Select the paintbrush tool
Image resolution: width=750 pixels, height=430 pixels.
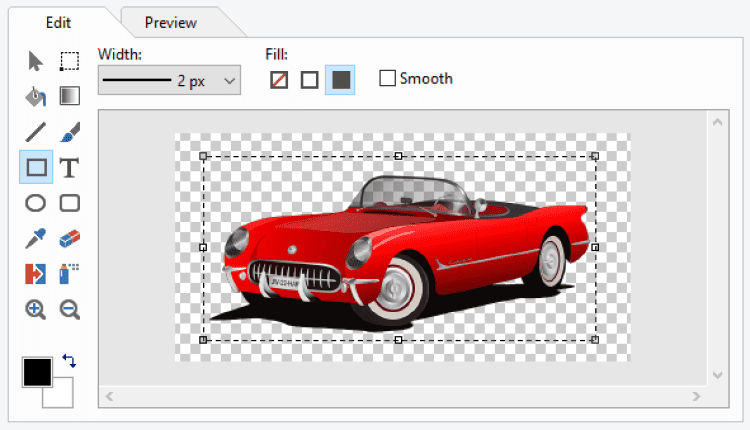coord(69,132)
